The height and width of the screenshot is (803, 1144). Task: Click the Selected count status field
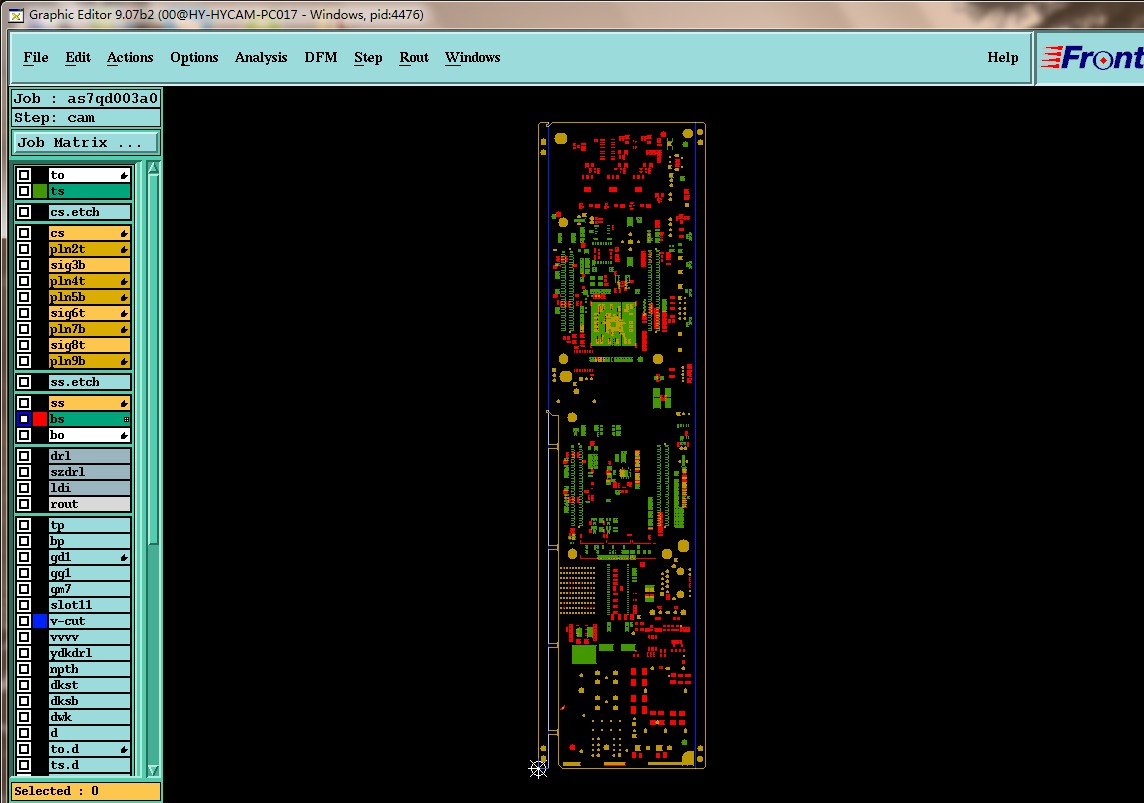tap(86, 791)
